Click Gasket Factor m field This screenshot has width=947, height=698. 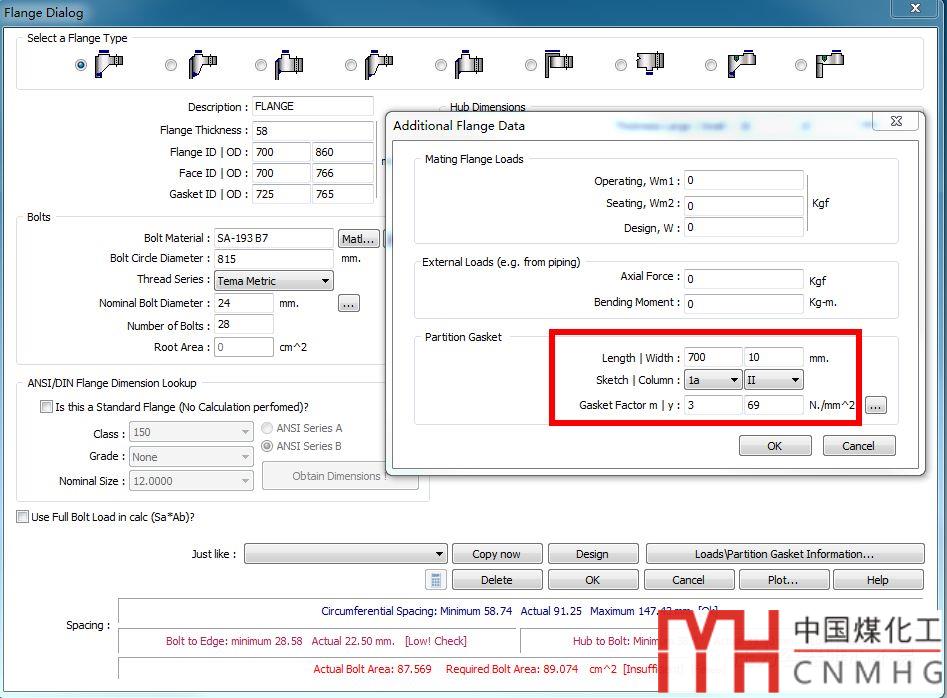(x=713, y=405)
